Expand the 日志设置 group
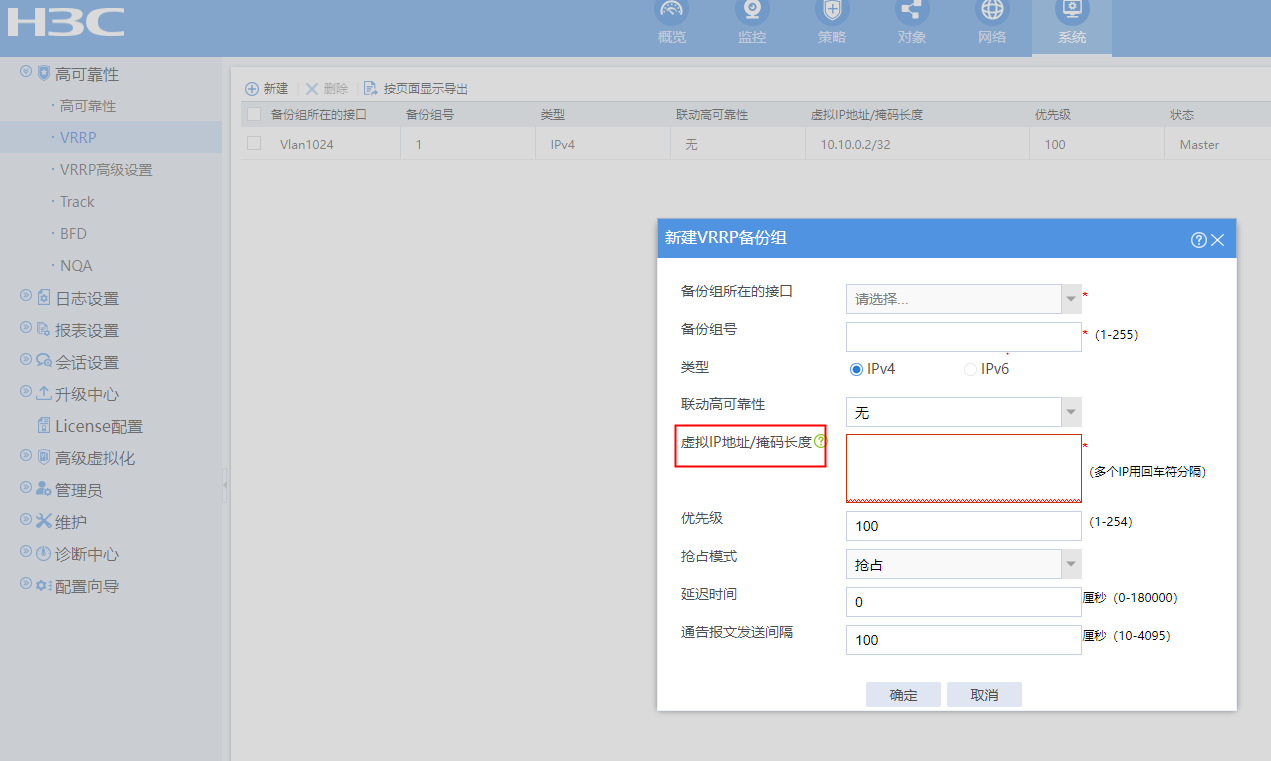Screen dimensions: 1271x761 (x=26, y=297)
